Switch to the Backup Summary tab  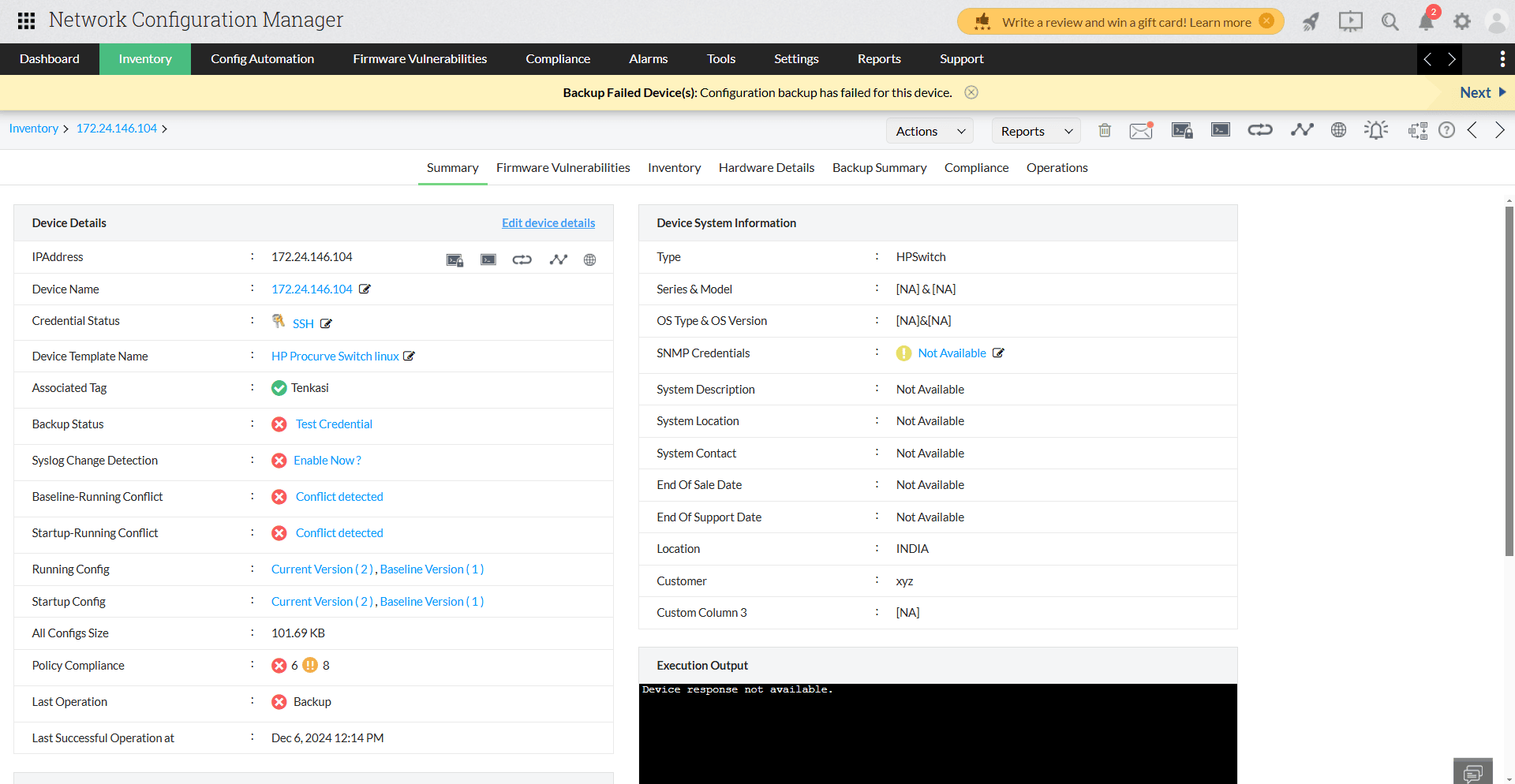click(x=879, y=167)
